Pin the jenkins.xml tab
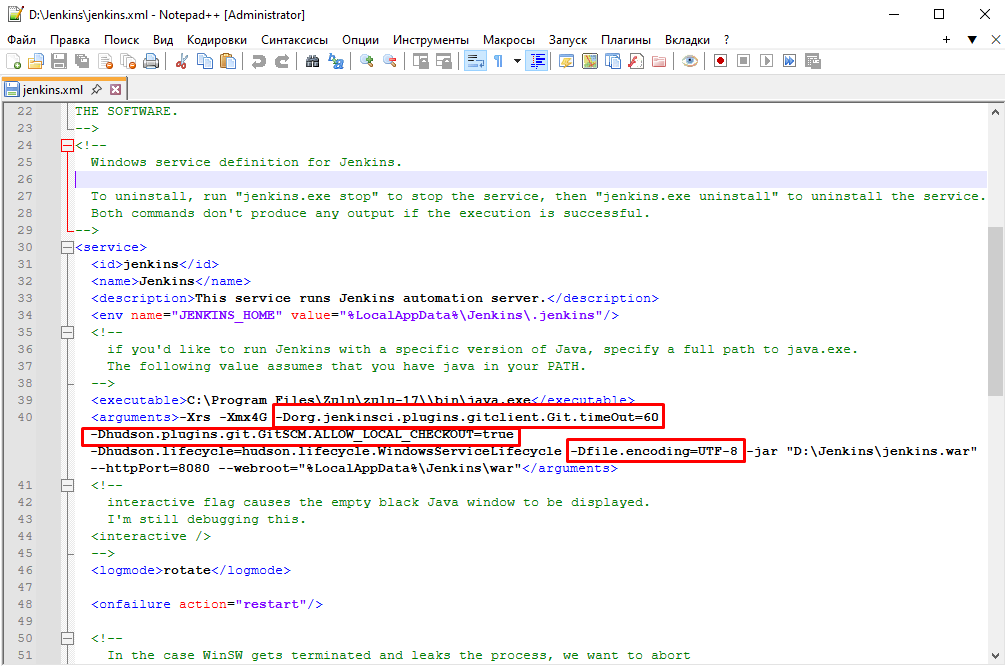The image size is (1005, 666). [99, 89]
